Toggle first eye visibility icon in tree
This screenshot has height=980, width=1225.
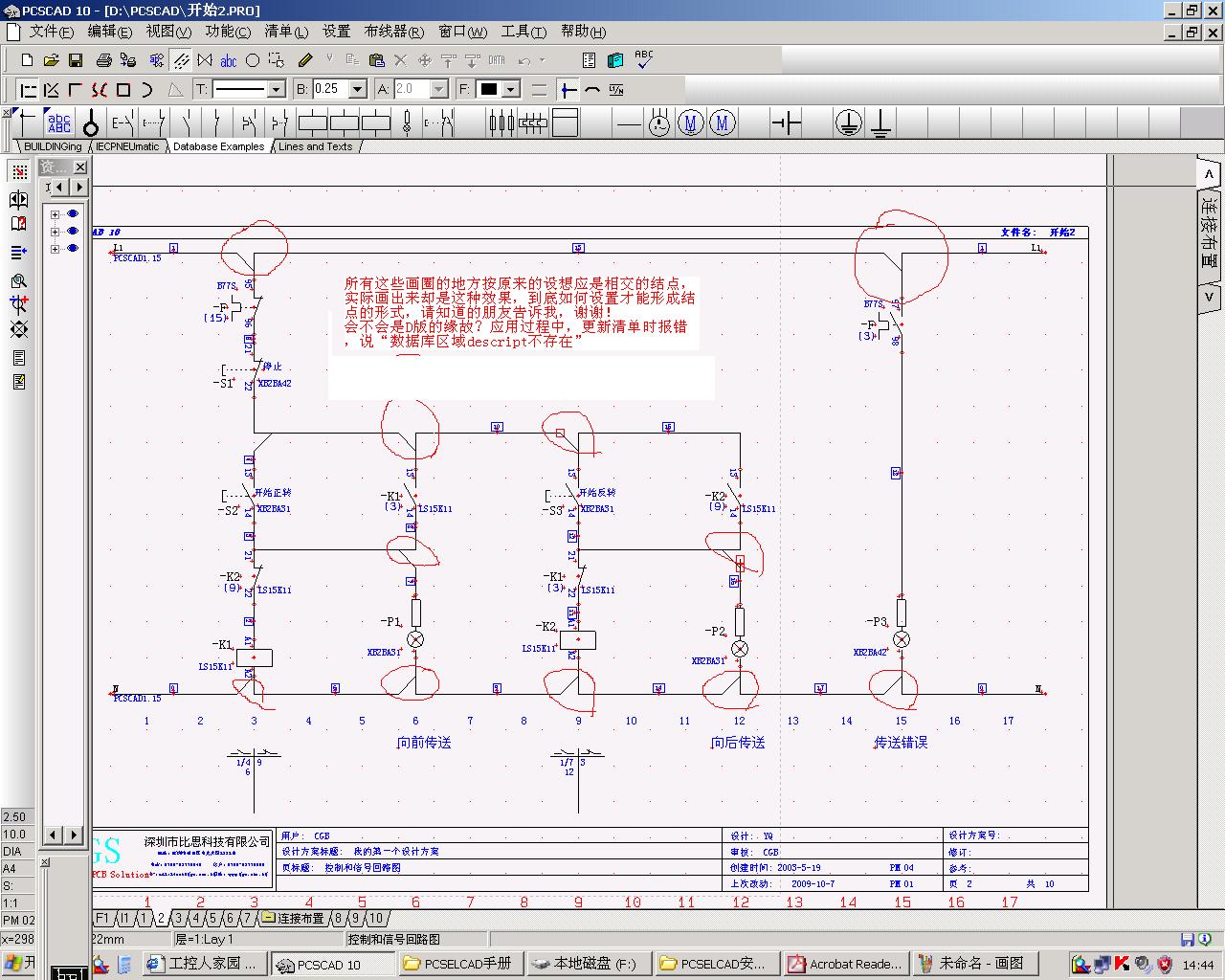[73, 214]
